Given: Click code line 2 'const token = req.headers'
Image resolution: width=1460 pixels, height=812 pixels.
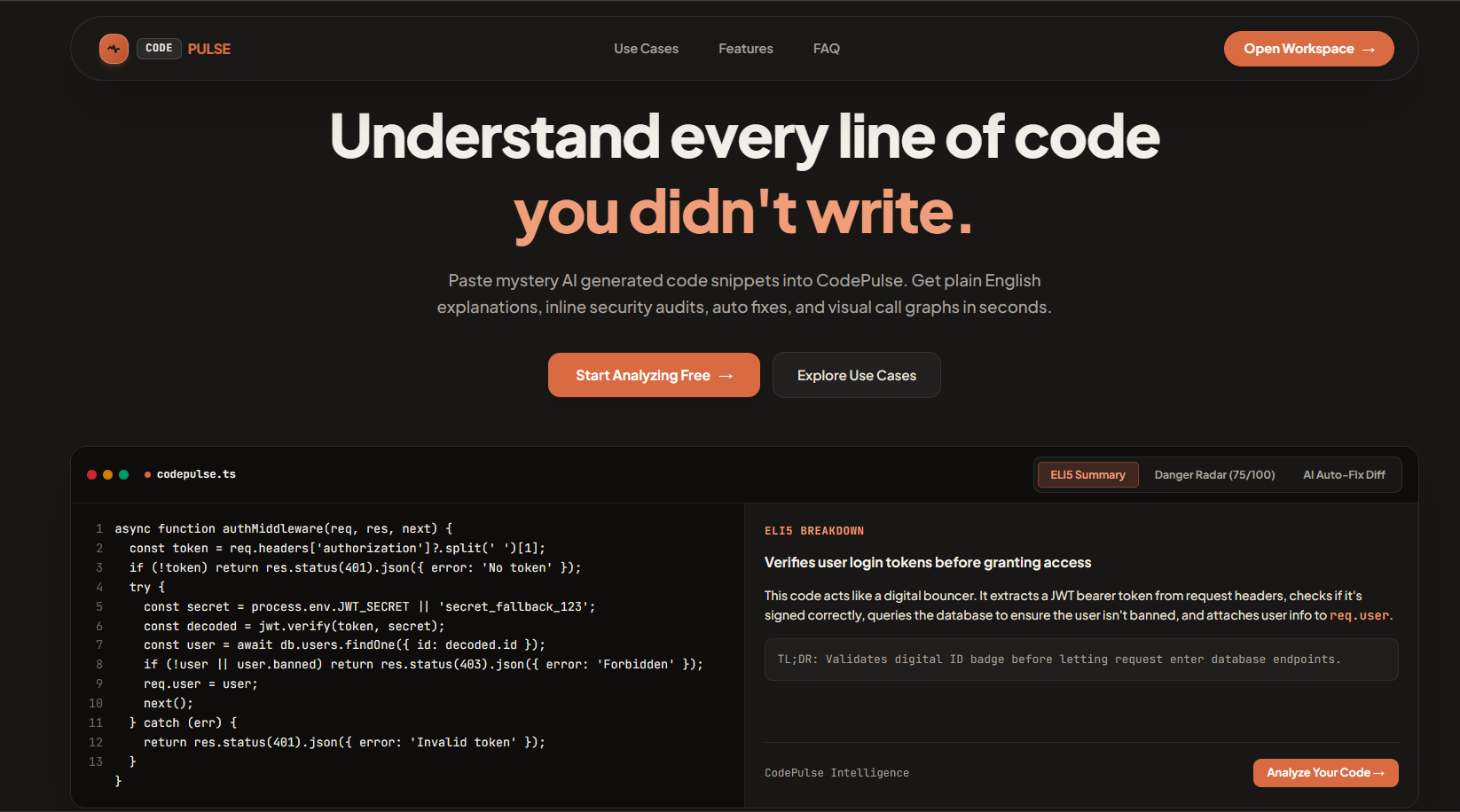Looking at the screenshot, I should click(x=337, y=548).
